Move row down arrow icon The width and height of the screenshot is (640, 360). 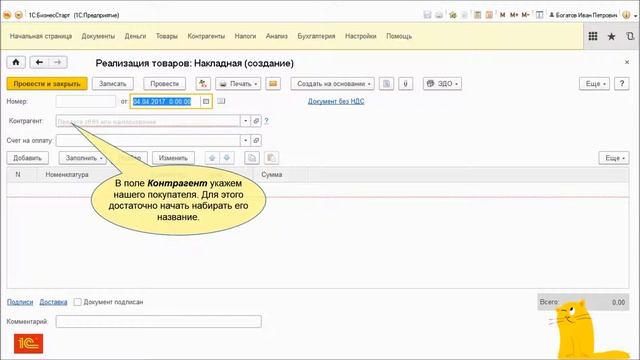(x=227, y=158)
